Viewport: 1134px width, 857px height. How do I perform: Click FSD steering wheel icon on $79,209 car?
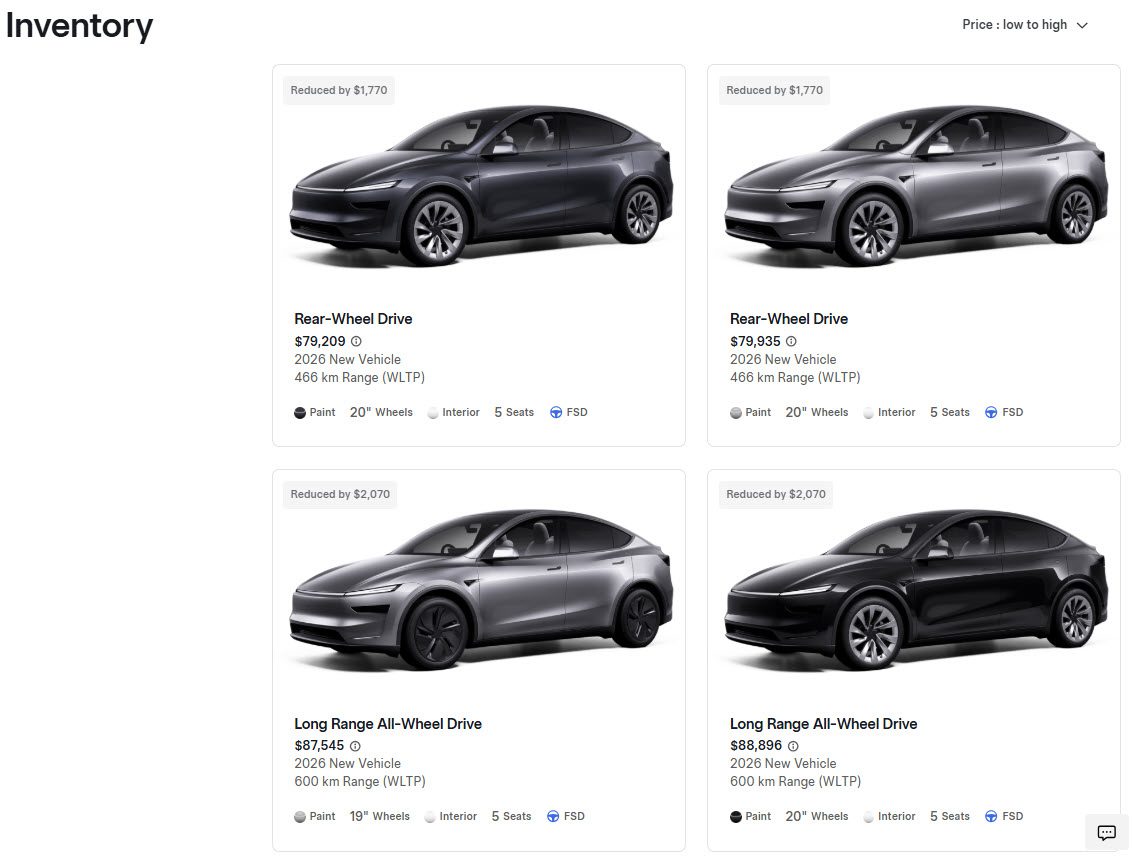556,412
